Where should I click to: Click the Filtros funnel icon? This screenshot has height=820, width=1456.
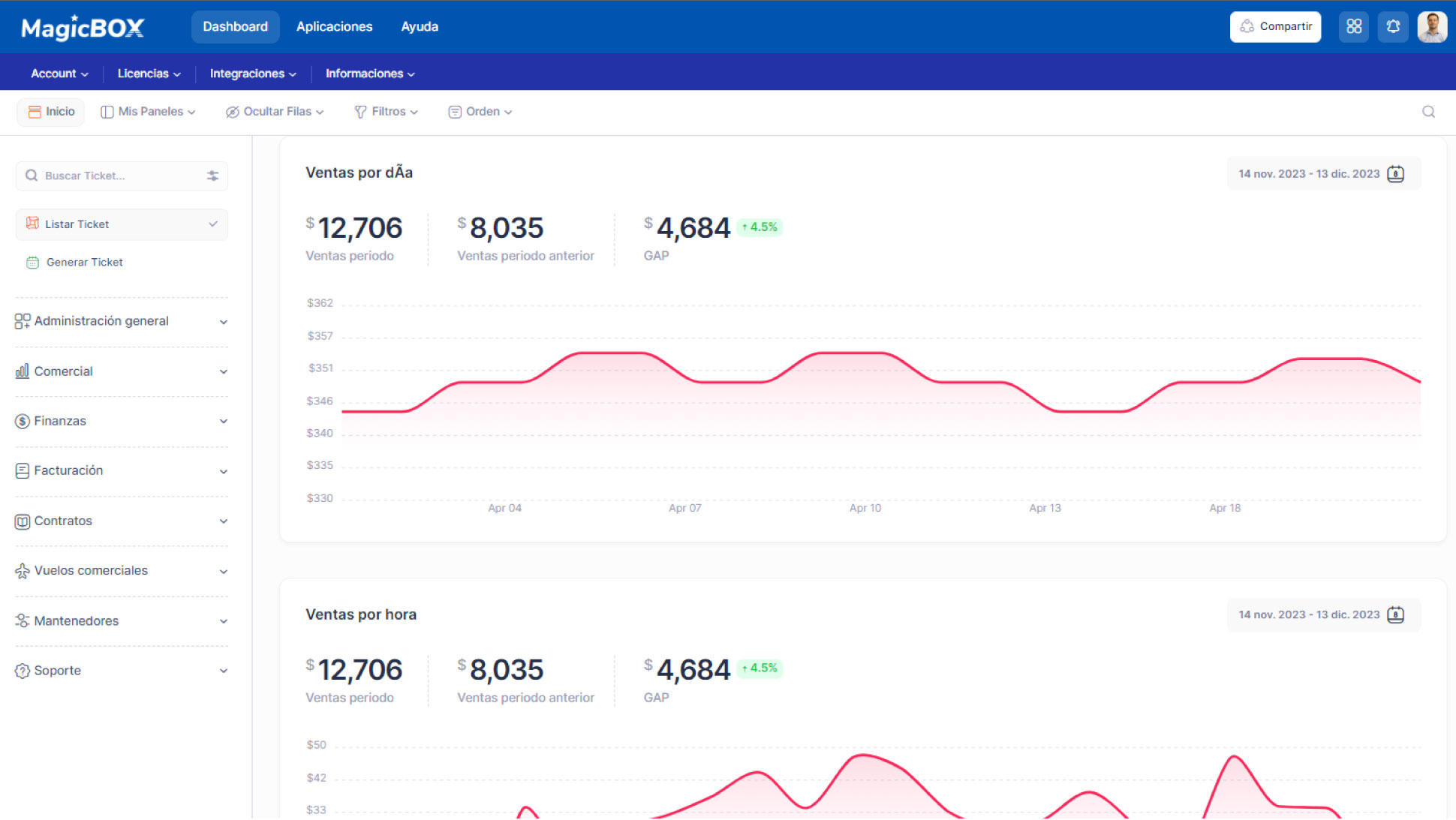click(360, 112)
